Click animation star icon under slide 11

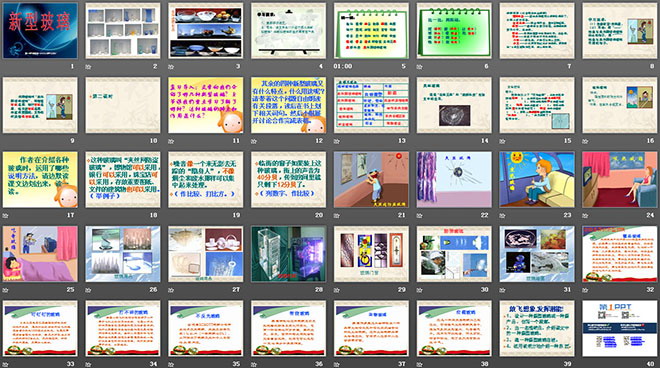point(171,141)
